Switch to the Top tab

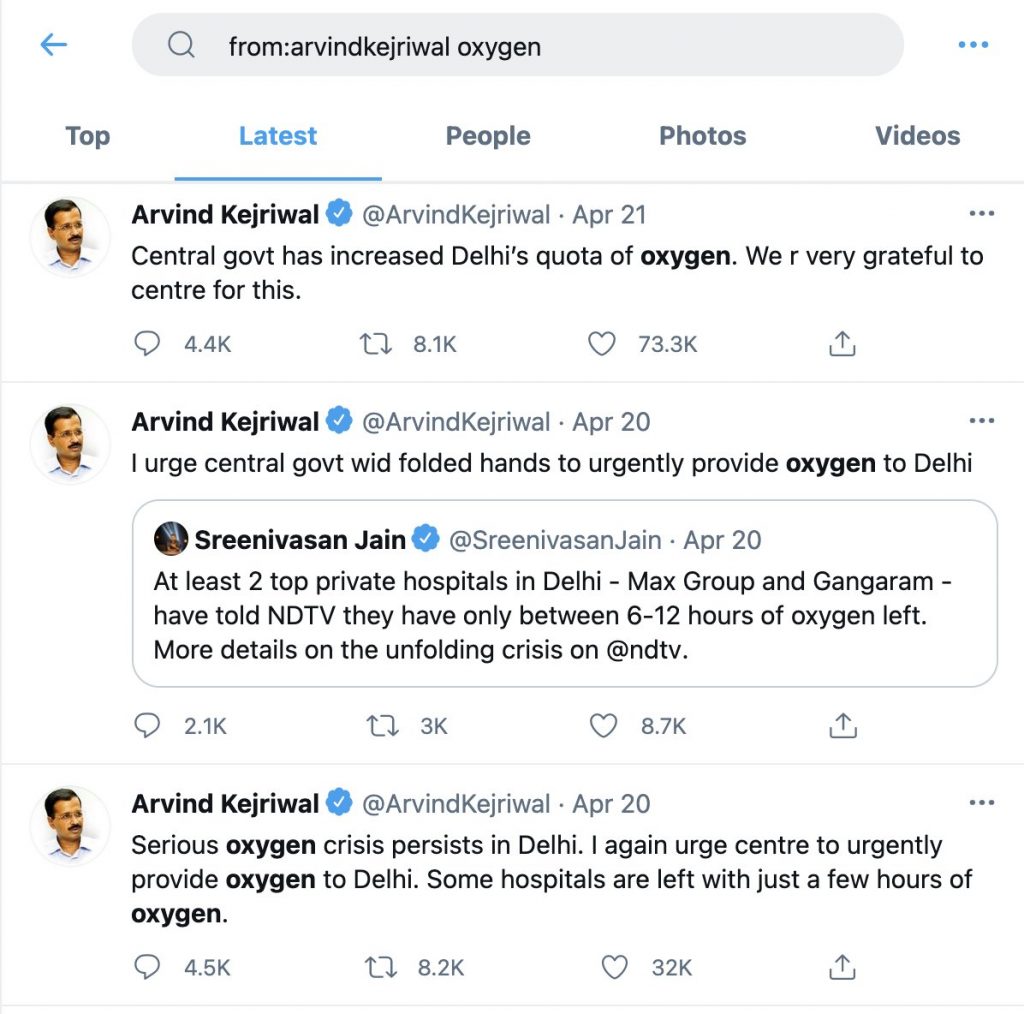[x=88, y=136]
